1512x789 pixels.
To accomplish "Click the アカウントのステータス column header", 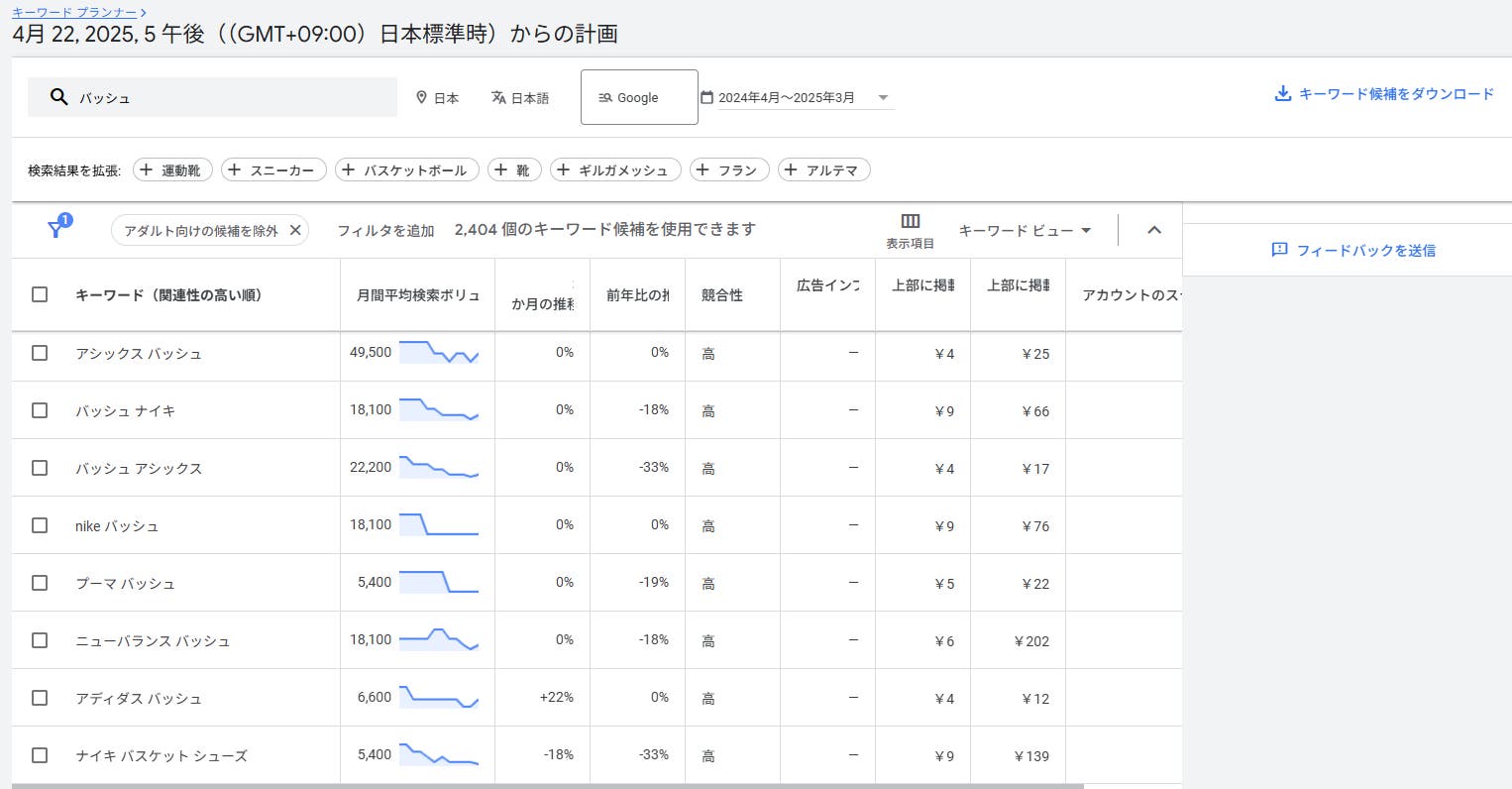I will tap(1132, 294).
